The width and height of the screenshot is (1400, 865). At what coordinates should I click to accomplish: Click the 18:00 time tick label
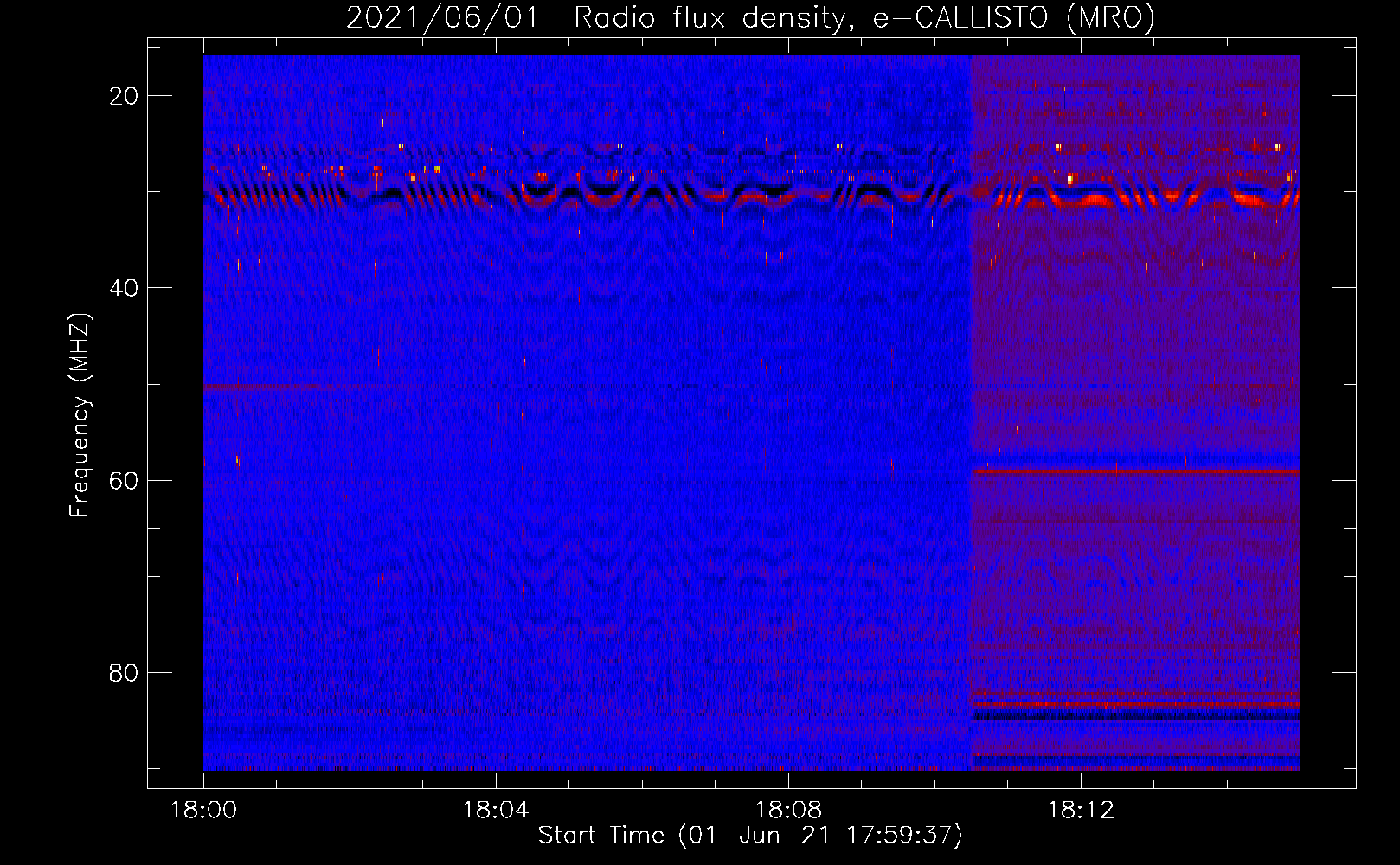[x=203, y=811]
